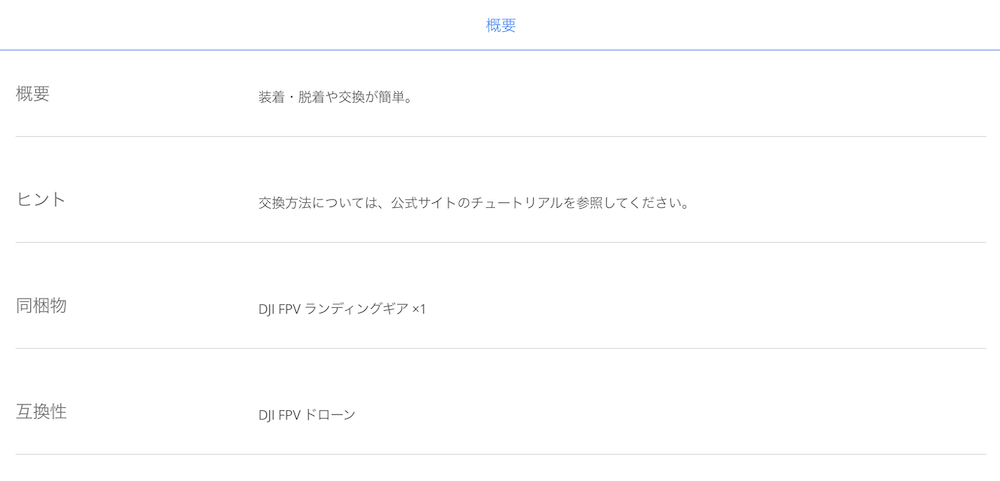Click the phrase 参照してください at hint end

pyautogui.click(x=626, y=204)
